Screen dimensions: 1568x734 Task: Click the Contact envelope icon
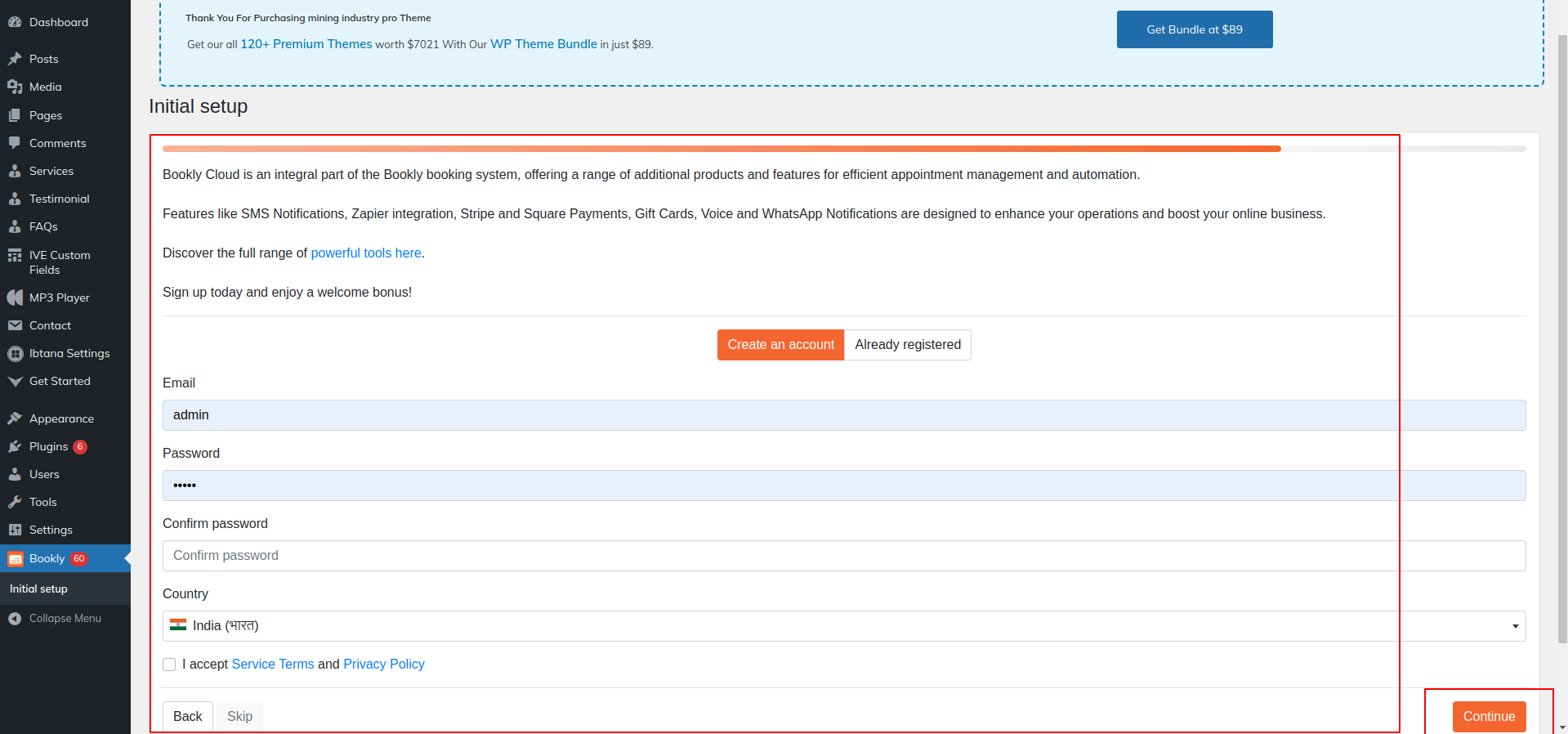(15, 325)
